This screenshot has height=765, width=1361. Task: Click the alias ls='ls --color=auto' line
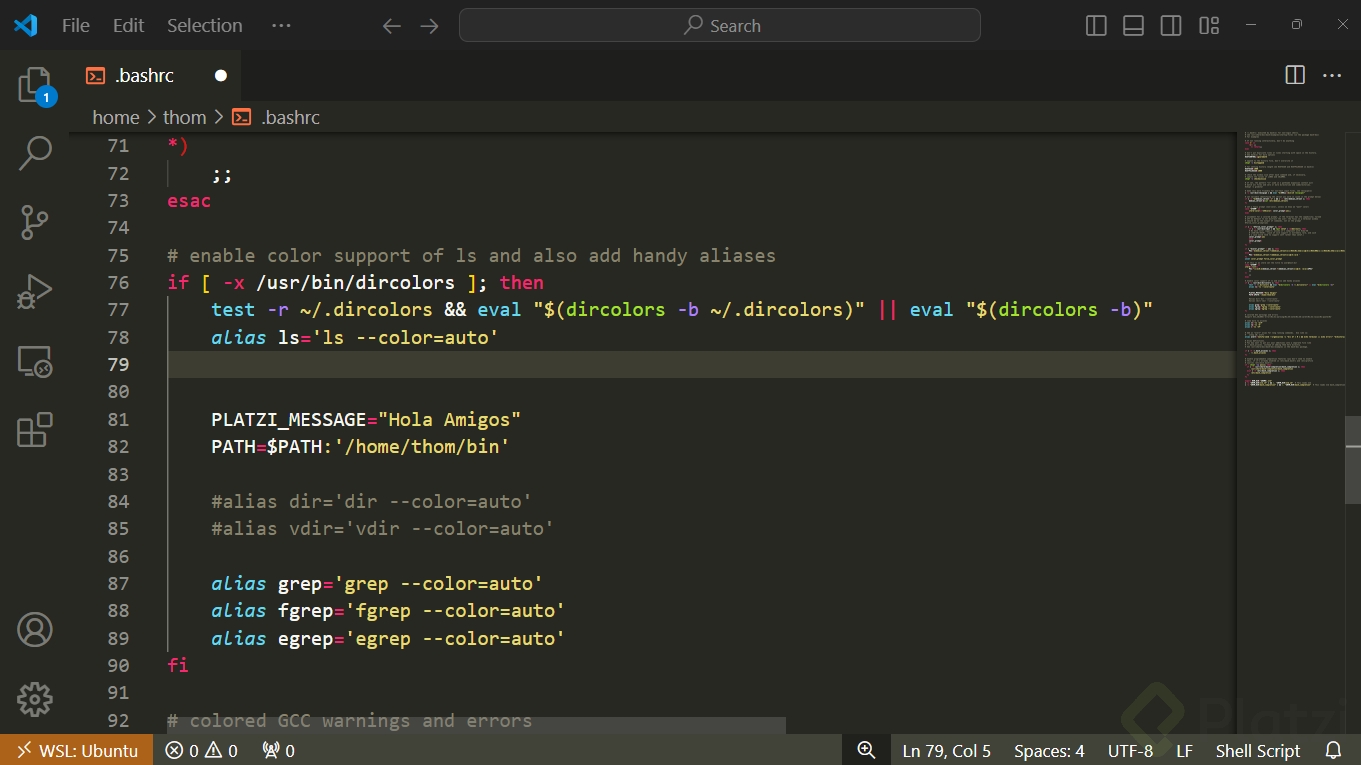(355, 337)
